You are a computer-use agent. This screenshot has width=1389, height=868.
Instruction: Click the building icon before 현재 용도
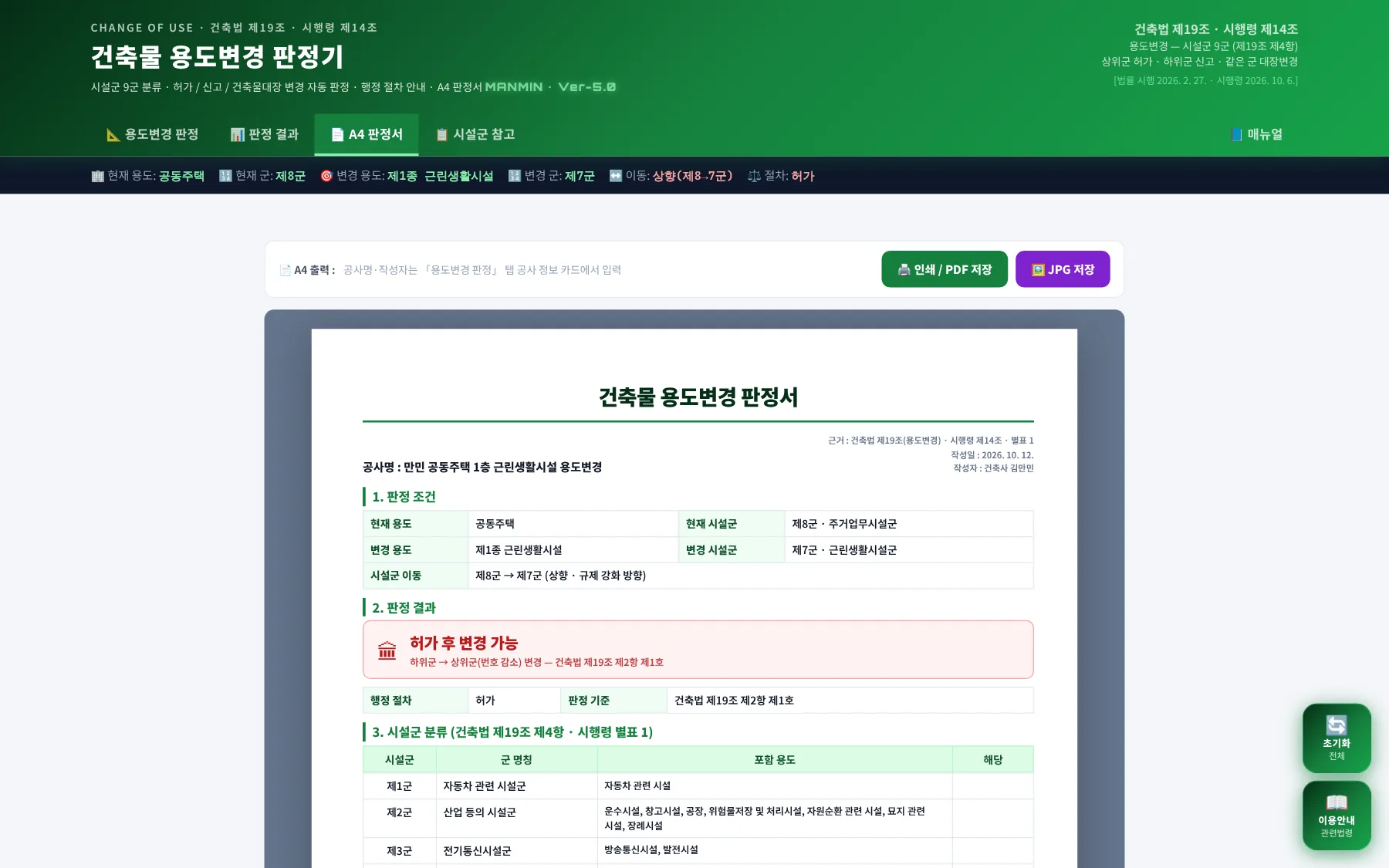pyautogui.click(x=97, y=176)
